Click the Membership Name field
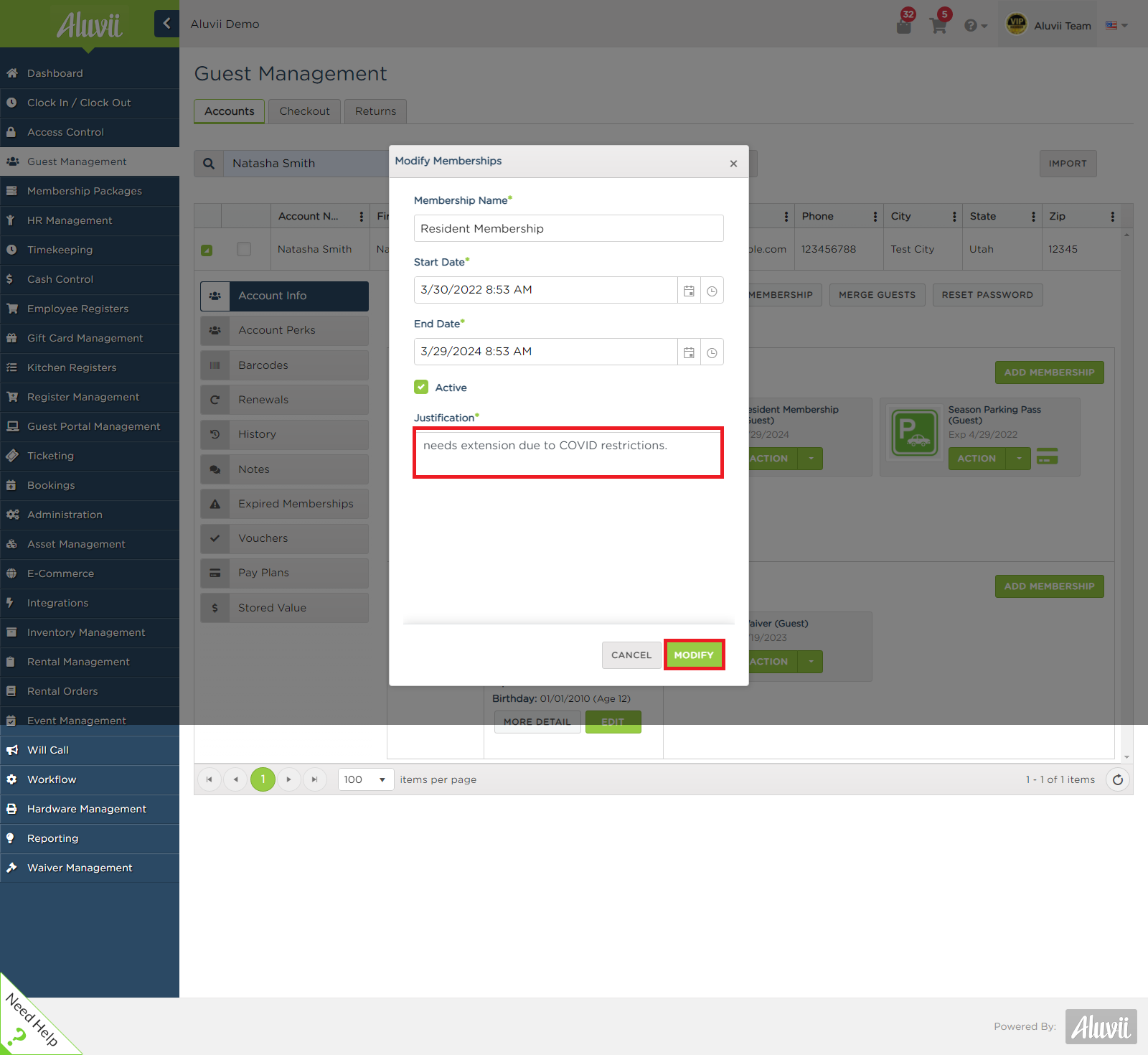 [x=568, y=228]
